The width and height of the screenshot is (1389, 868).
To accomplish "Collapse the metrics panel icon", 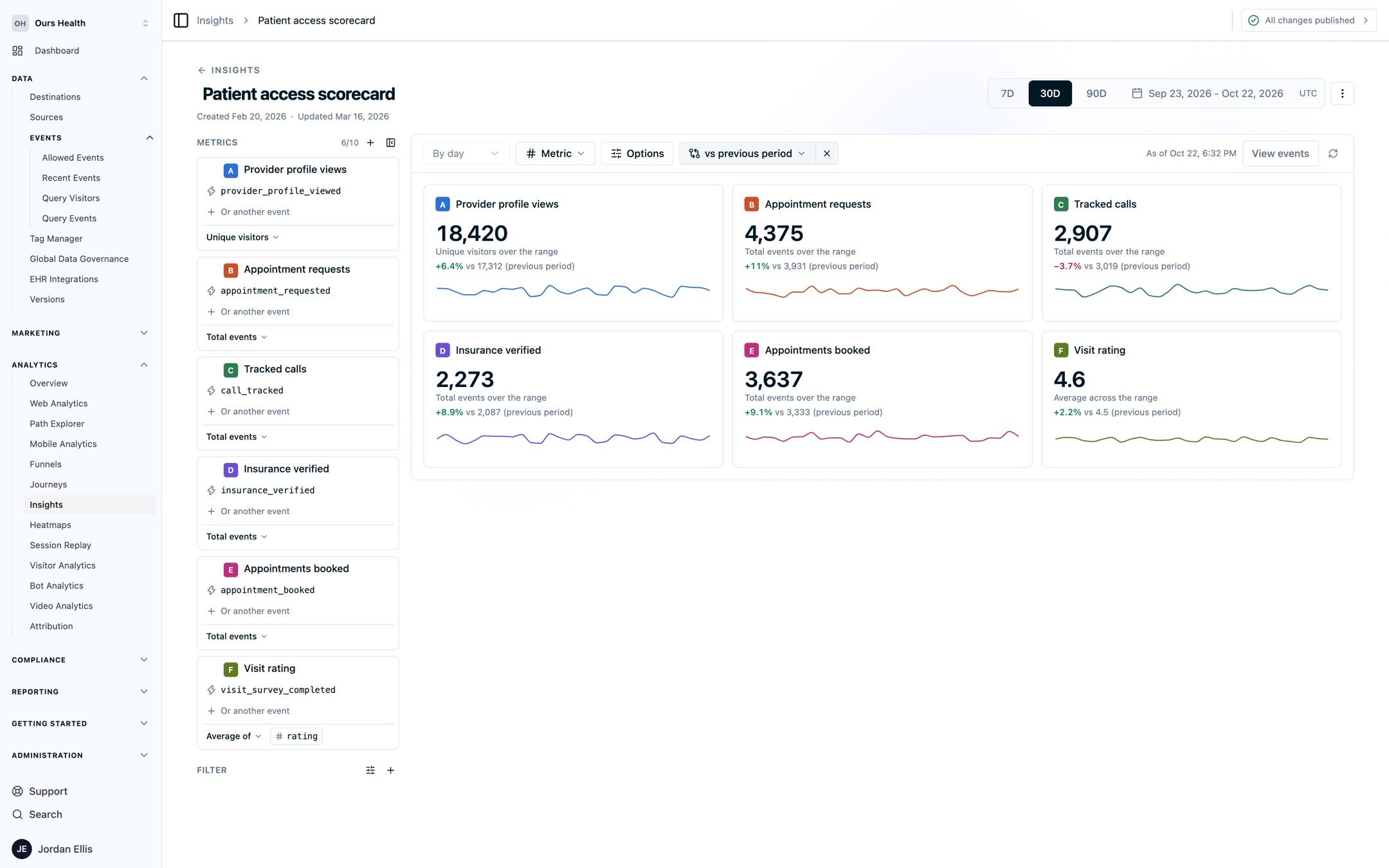I will pyautogui.click(x=390, y=143).
